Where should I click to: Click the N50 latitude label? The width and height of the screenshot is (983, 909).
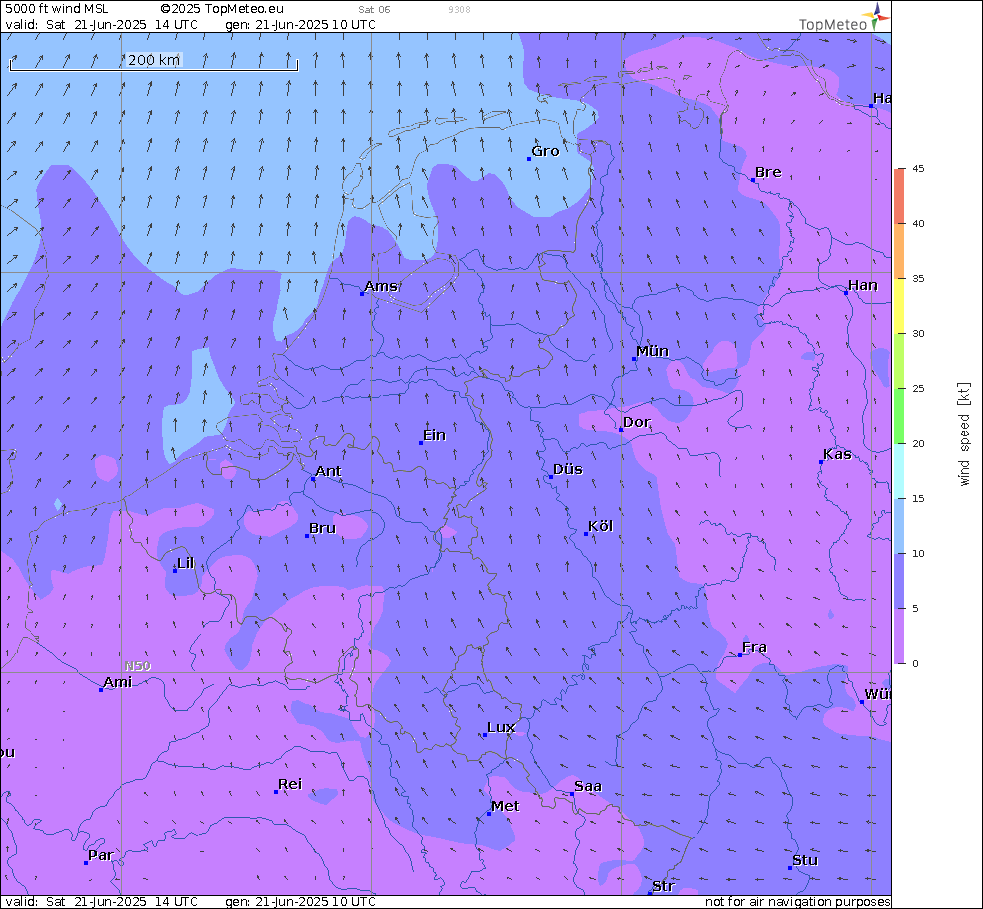click(137, 666)
